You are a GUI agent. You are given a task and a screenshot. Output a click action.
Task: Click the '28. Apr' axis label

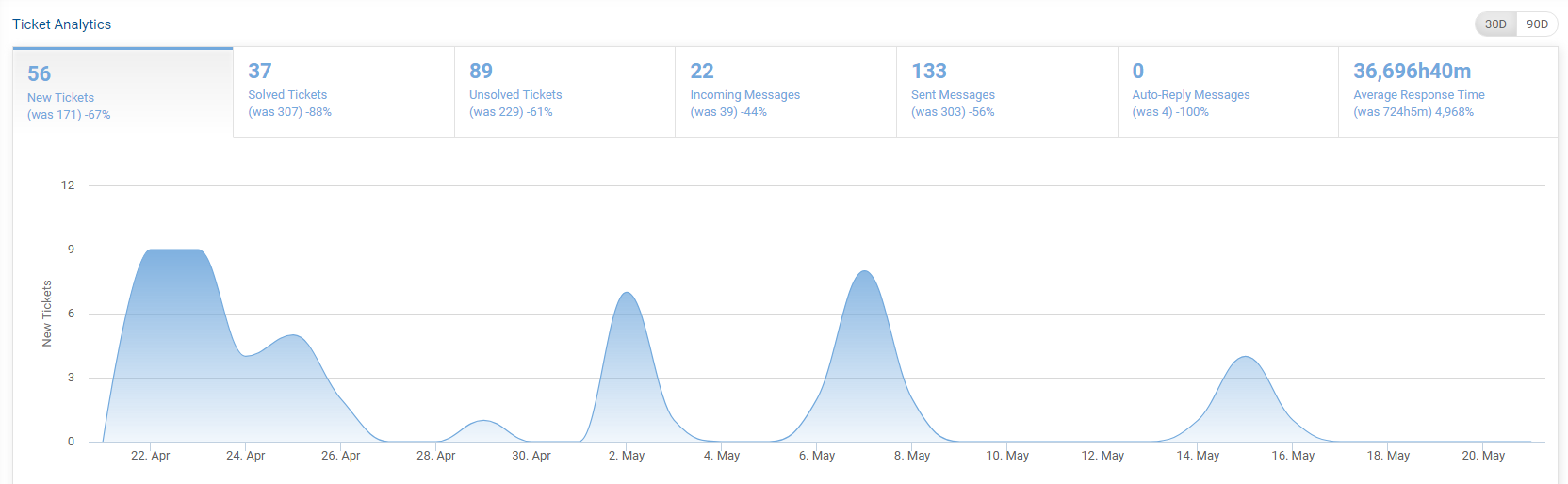point(436,456)
